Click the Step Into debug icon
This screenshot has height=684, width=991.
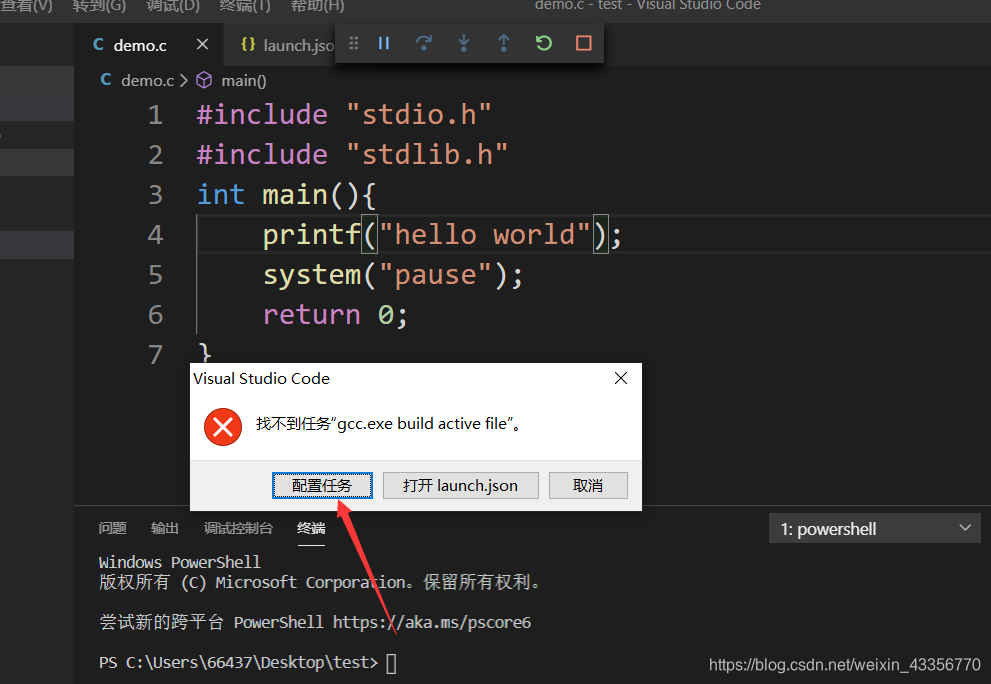(x=463, y=43)
